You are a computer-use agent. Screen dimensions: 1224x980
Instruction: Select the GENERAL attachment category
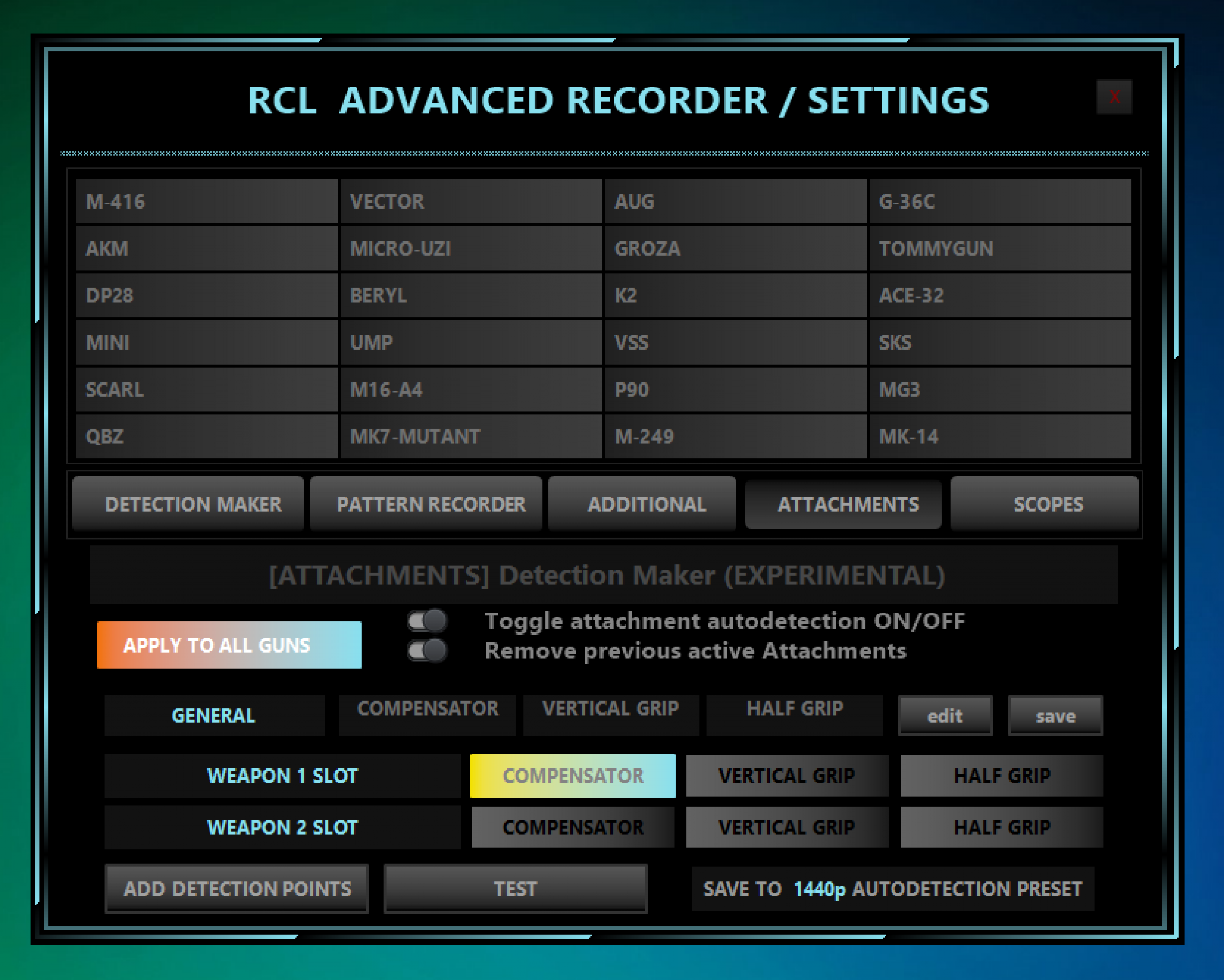(213, 715)
